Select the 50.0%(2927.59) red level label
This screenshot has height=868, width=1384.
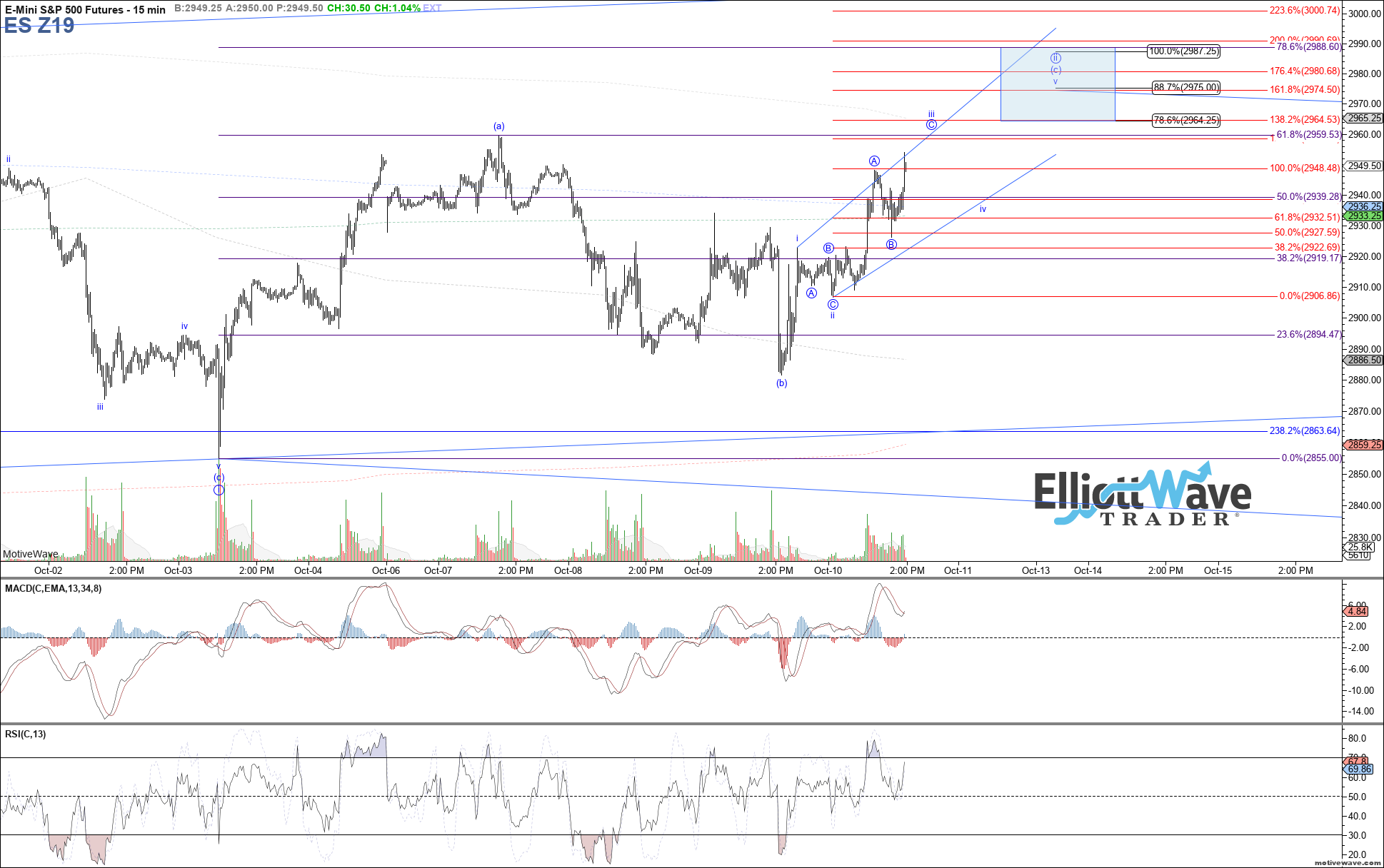coord(1308,233)
